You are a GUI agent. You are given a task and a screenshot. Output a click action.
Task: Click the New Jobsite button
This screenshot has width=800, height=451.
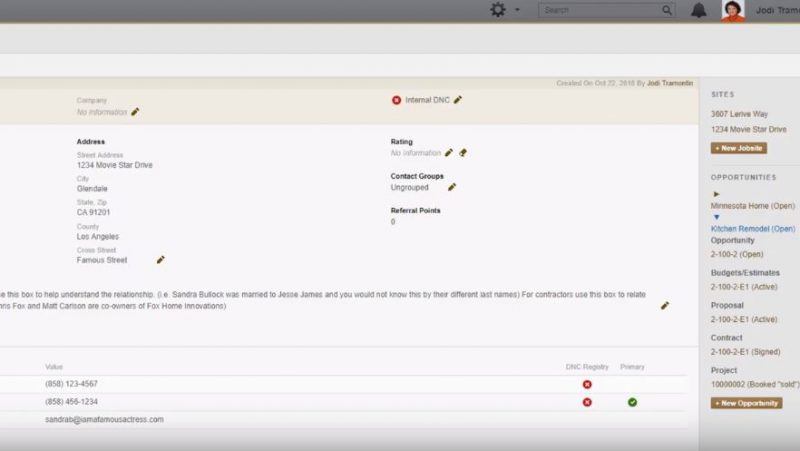click(x=739, y=148)
